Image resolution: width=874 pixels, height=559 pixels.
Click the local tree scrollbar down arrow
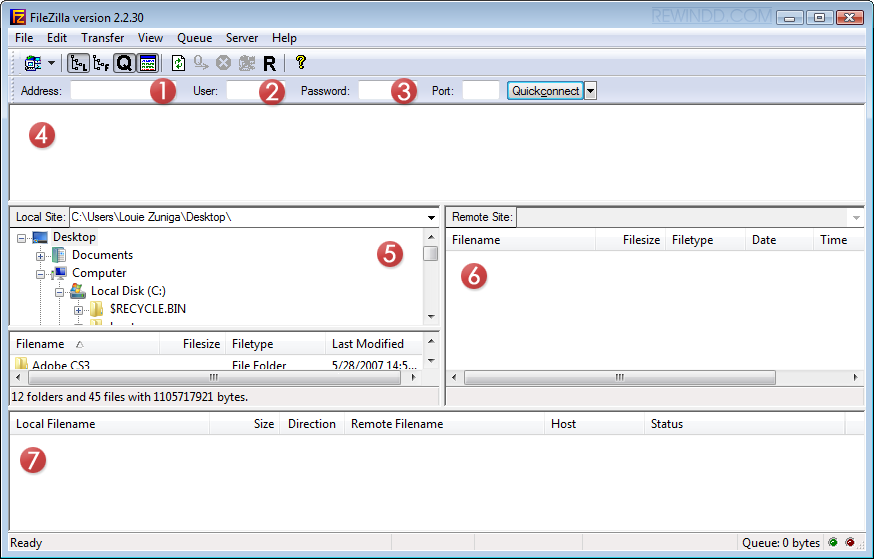(x=431, y=317)
